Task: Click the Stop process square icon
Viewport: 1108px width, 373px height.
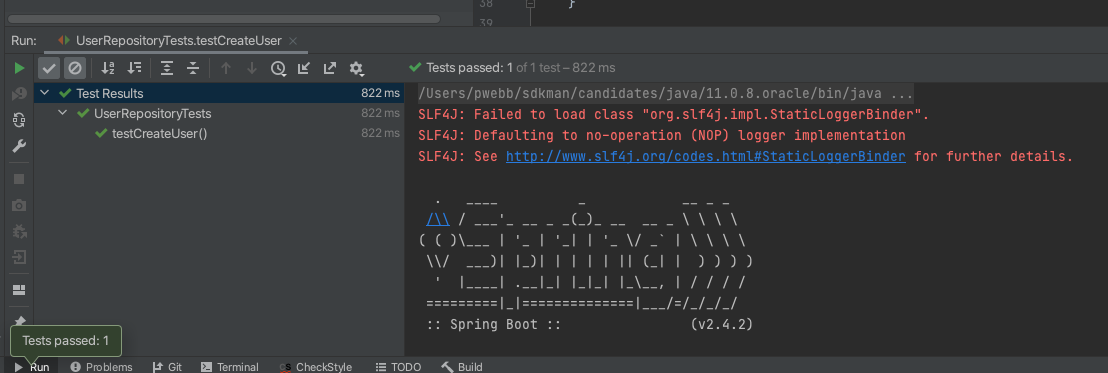Action: [19, 179]
